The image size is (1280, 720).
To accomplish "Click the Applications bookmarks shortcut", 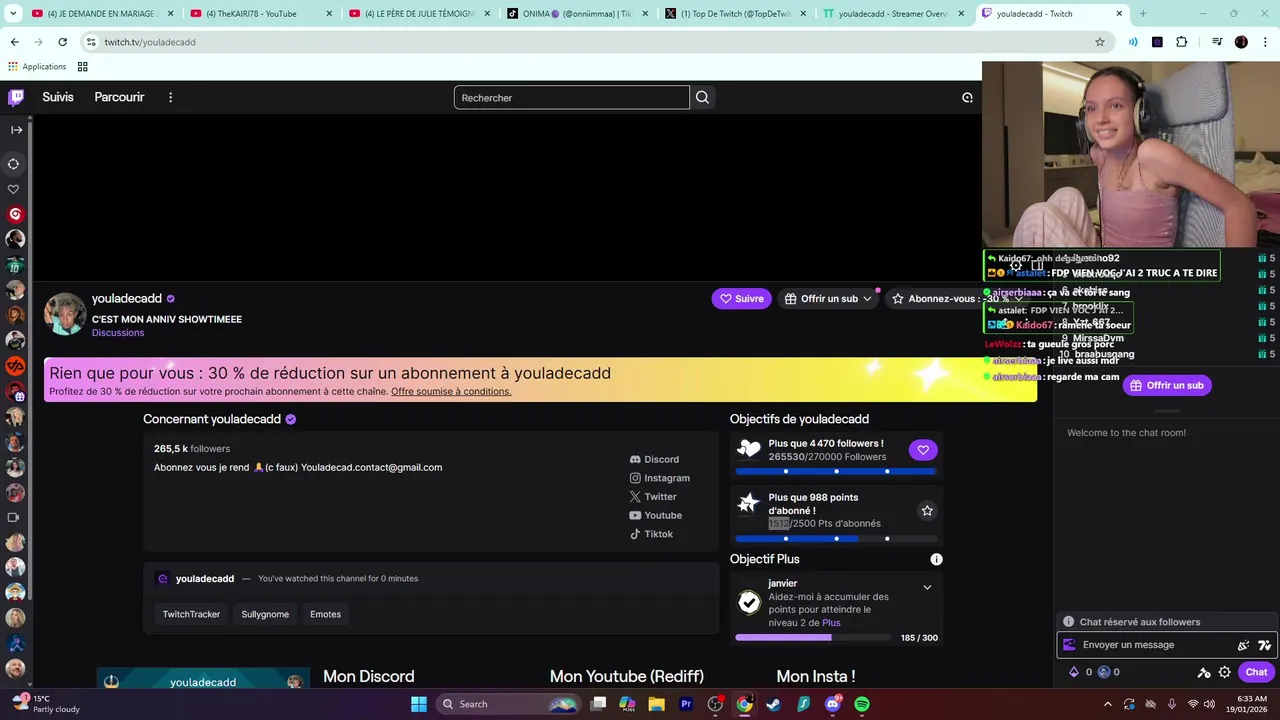I will 37,67.
